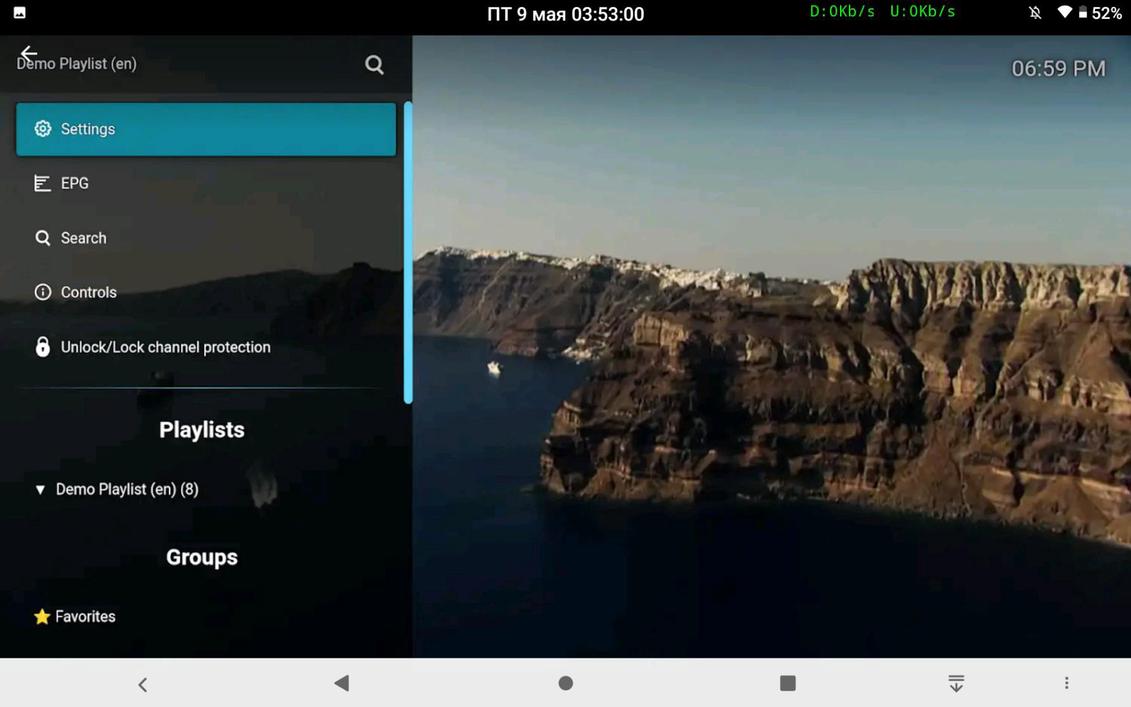
Task: Select the magnifier Search icon in sidebar
Action: click(x=42, y=237)
